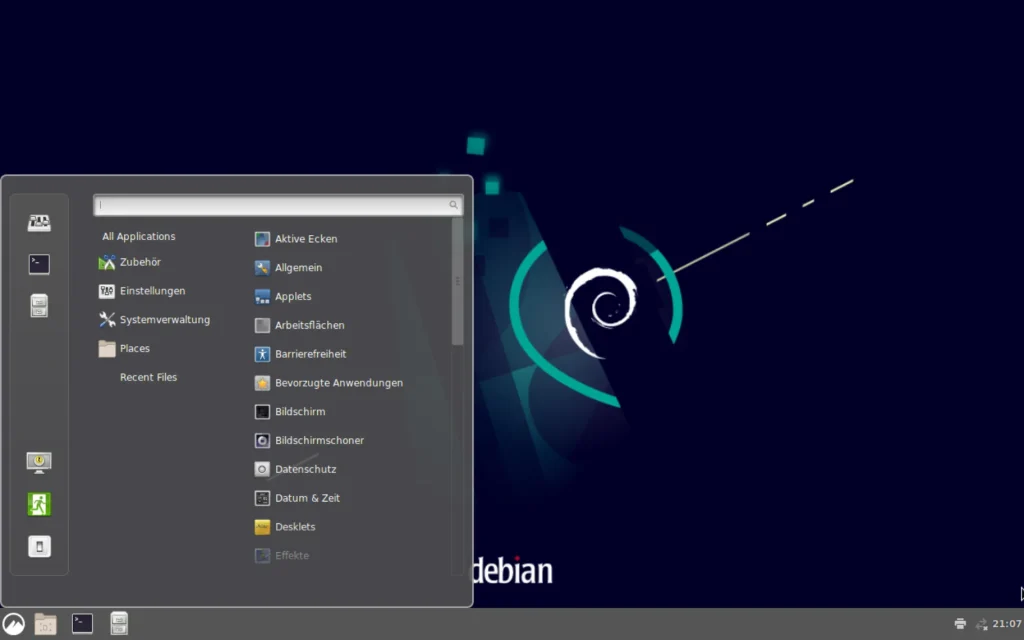The image size is (1024, 640).
Task: Click the folder icon in bottom panel
Action: [46, 624]
